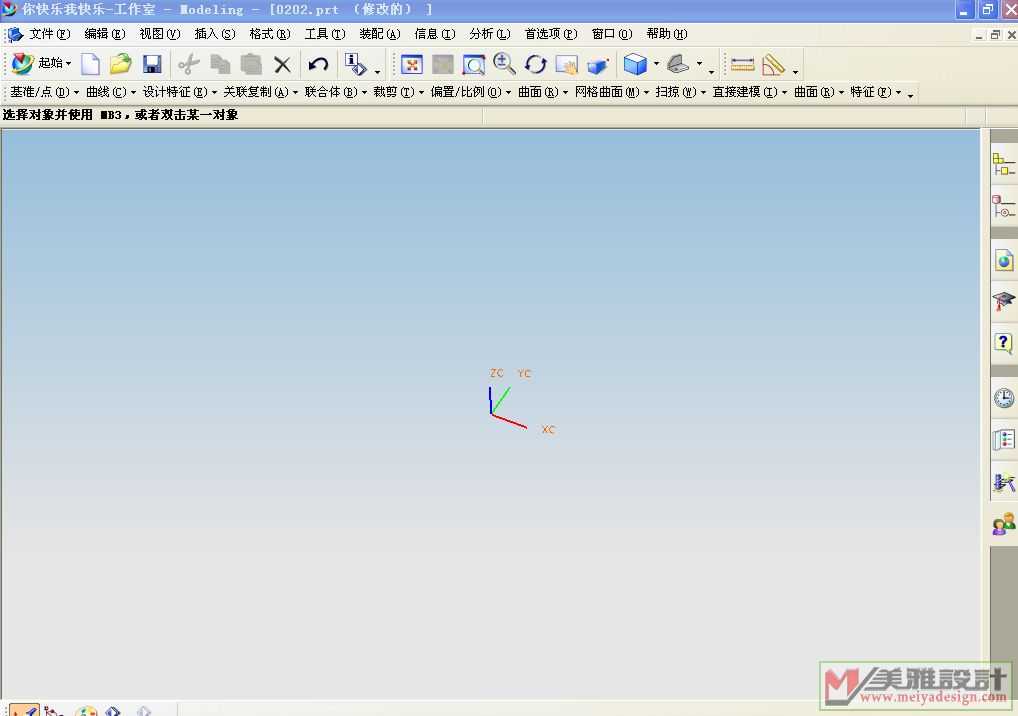The image size is (1018, 716).
Task: Click the Undo arrow icon
Action: 318,65
